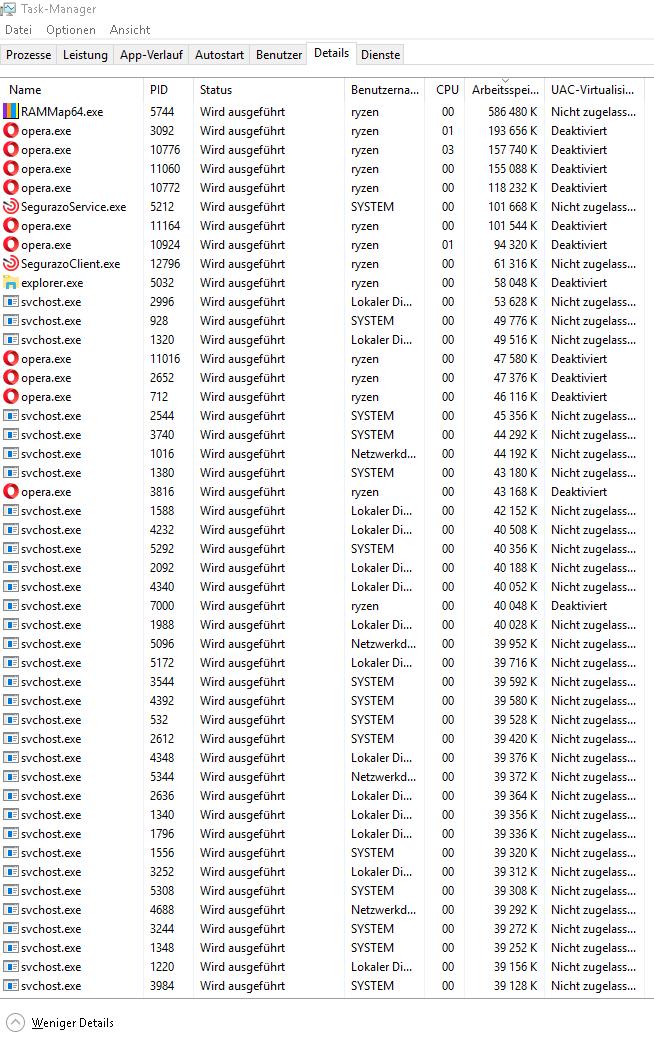Viewport: 654px width, 1046px height.
Task: Collapse view with Weniger Details arrow icon
Action: [15, 1023]
